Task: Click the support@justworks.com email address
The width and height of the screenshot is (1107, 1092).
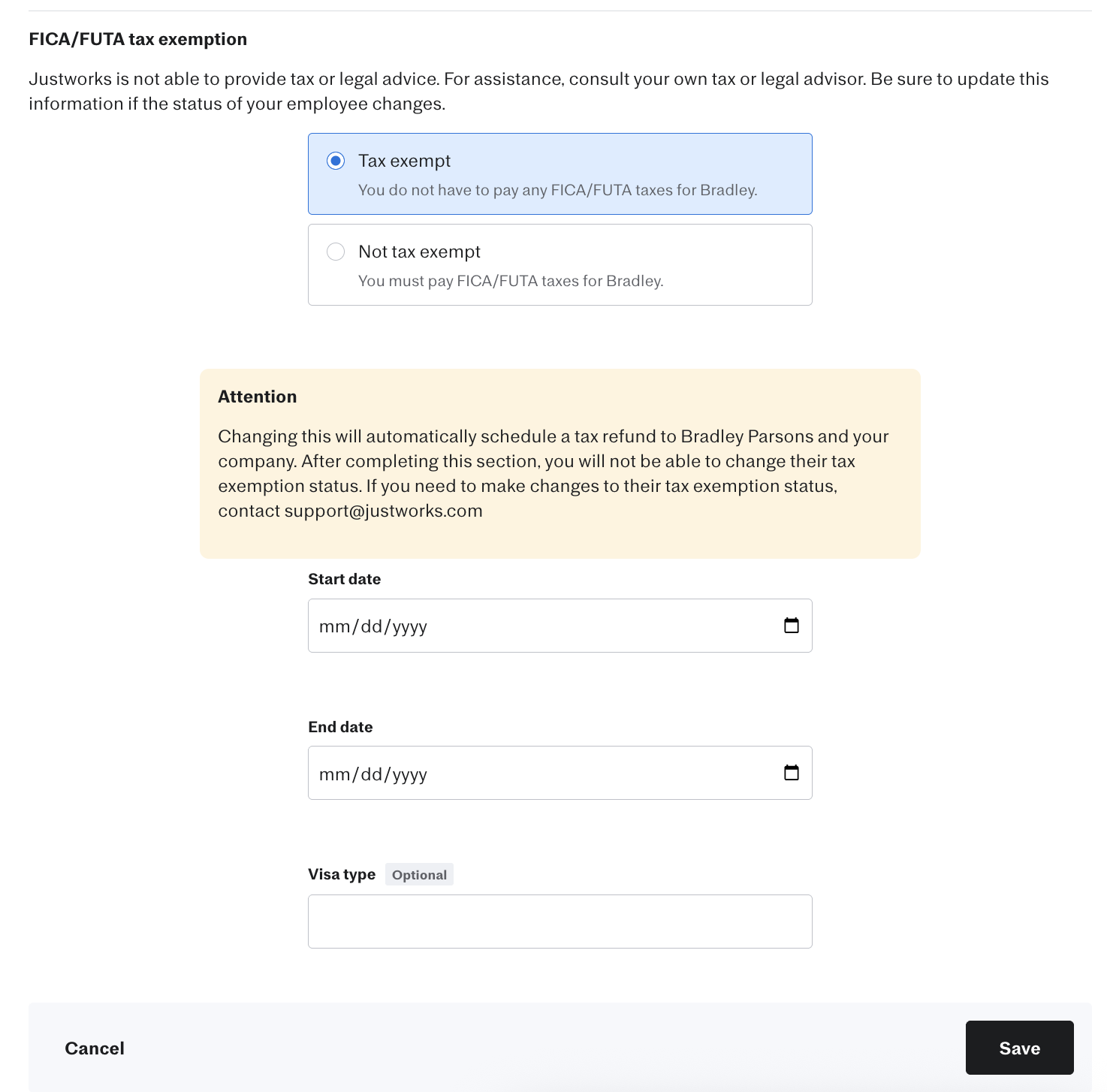Action: click(x=383, y=511)
